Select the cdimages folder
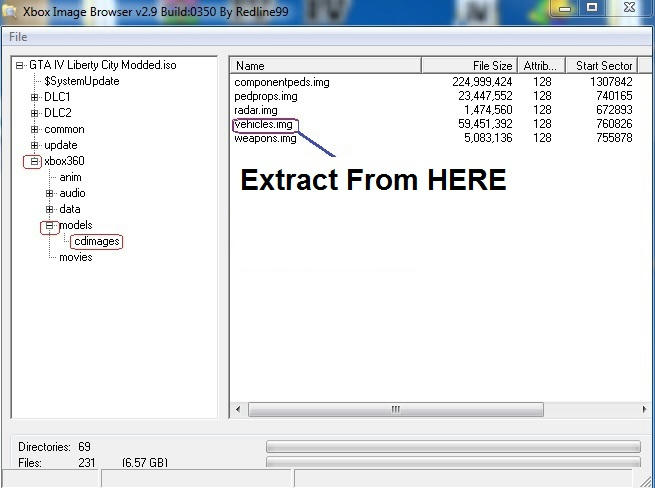 tap(97, 241)
